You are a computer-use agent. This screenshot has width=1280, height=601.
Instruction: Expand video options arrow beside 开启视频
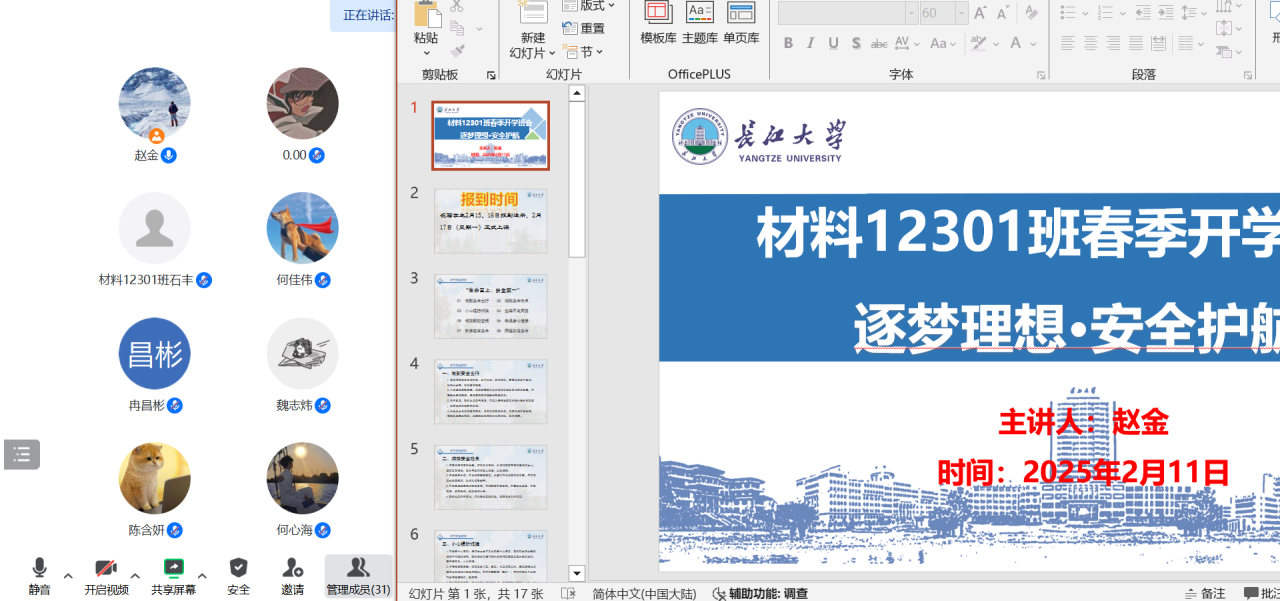(x=135, y=576)
